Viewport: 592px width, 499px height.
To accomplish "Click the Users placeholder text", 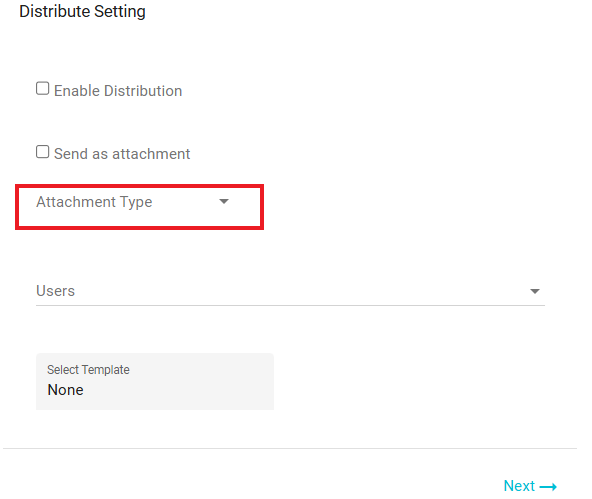I will pos(56,291).
